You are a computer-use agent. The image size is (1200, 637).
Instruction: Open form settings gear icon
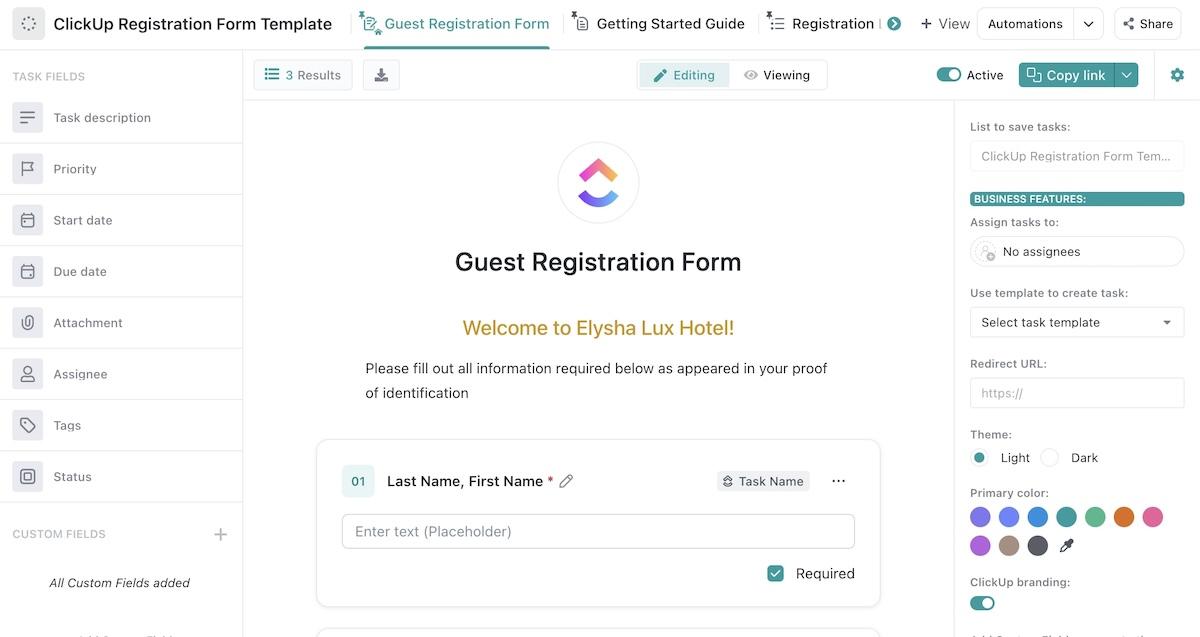[1177, 75]
